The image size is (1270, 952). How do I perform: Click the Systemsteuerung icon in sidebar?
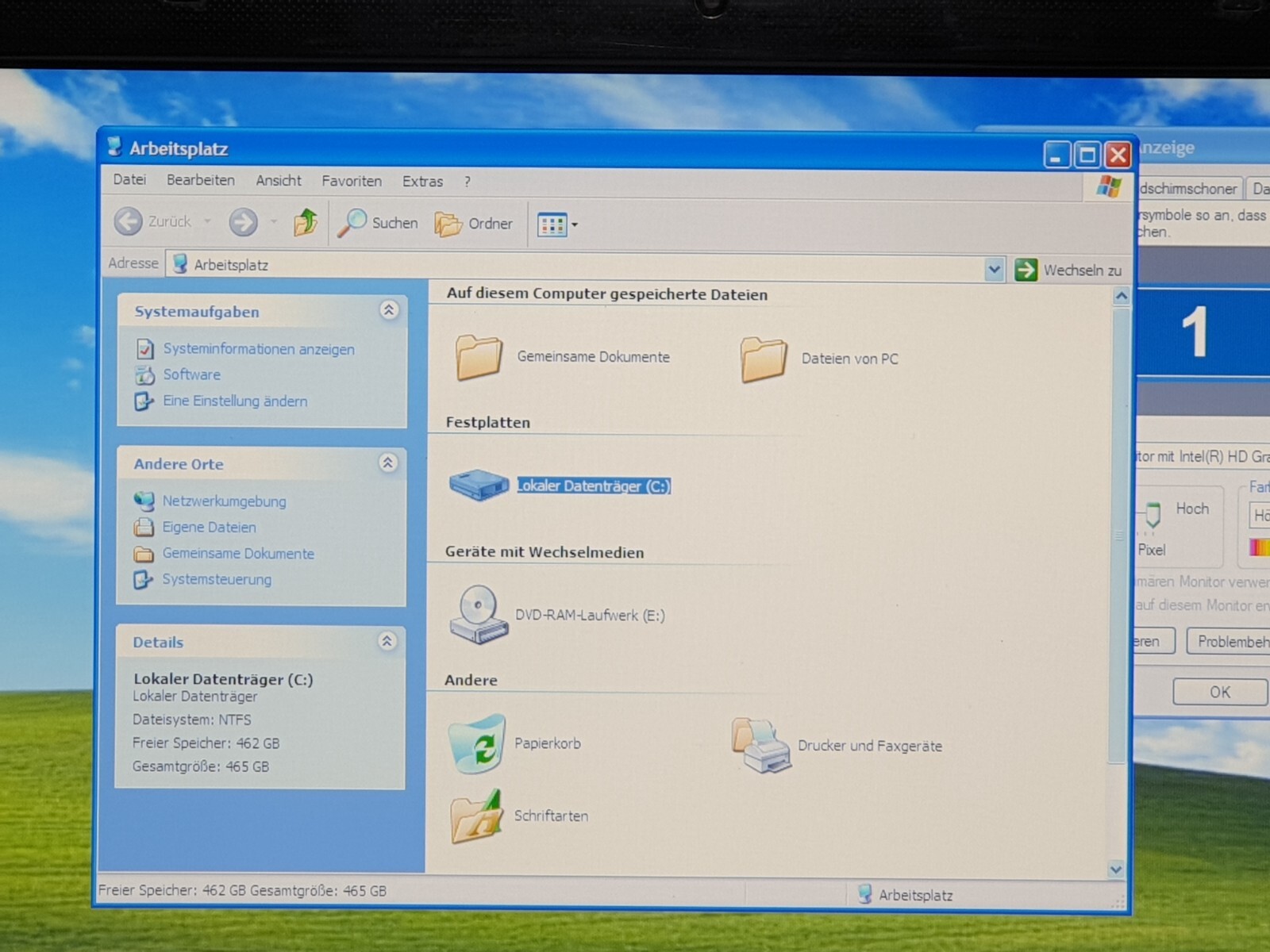pos(143,580)
